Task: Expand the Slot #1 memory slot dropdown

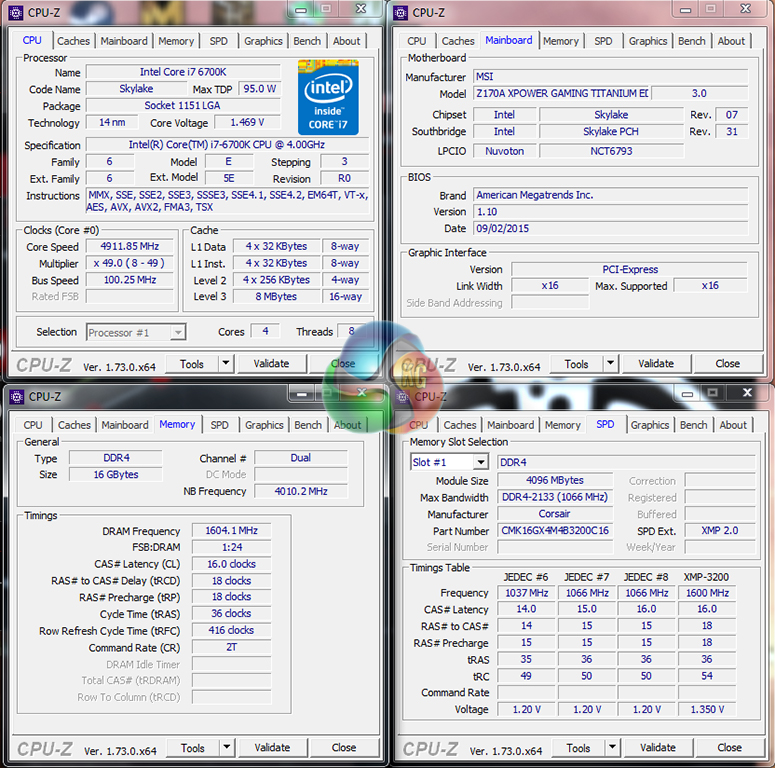Action: click(480, 463)
